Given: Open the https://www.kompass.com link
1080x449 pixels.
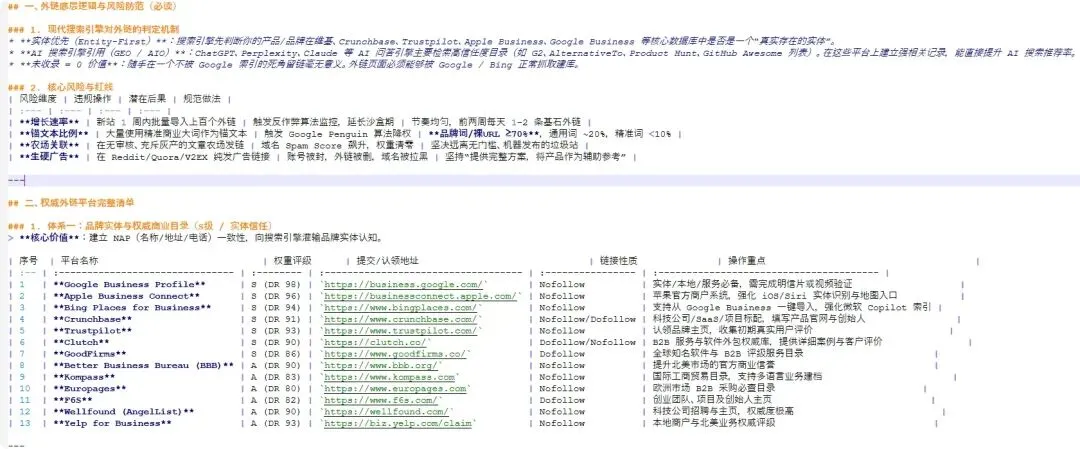Looking at the screenshot, I should tap(389, 377).
